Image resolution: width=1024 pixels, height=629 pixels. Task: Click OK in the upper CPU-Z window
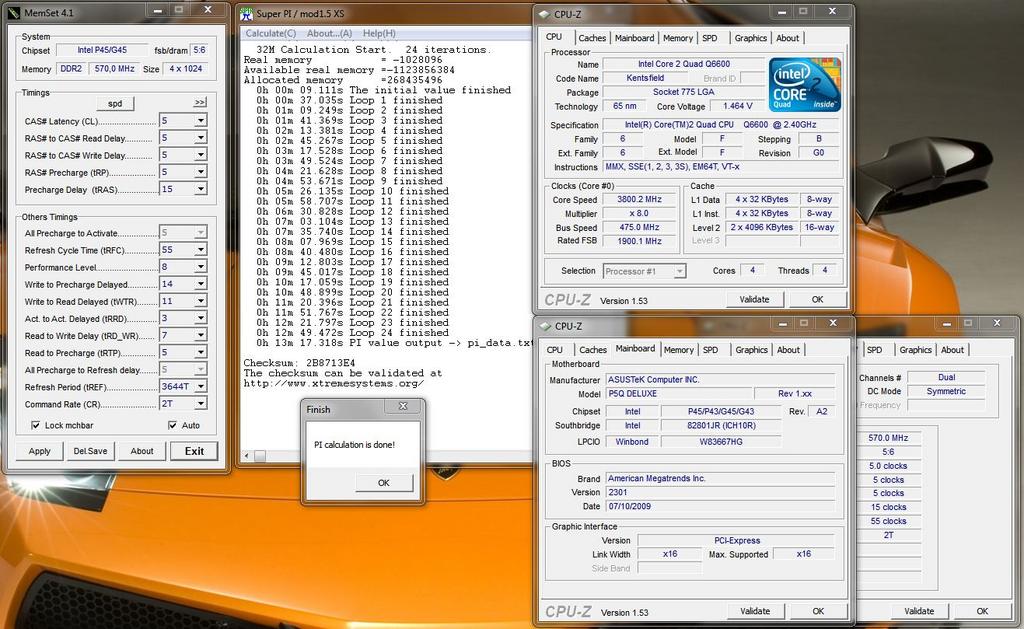pos(818,299)
